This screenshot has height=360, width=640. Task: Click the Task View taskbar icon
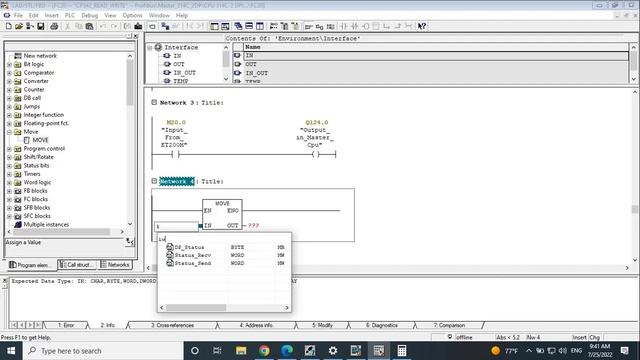click(217, 351)
